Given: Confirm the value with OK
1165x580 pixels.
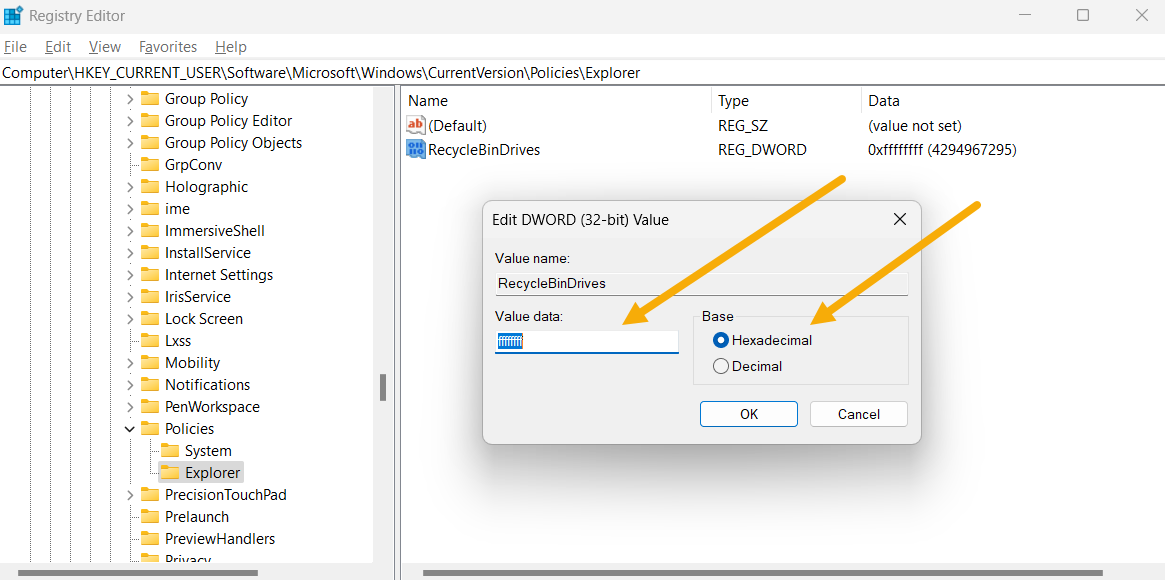Looking at the screenshot, I should point(748,413).
